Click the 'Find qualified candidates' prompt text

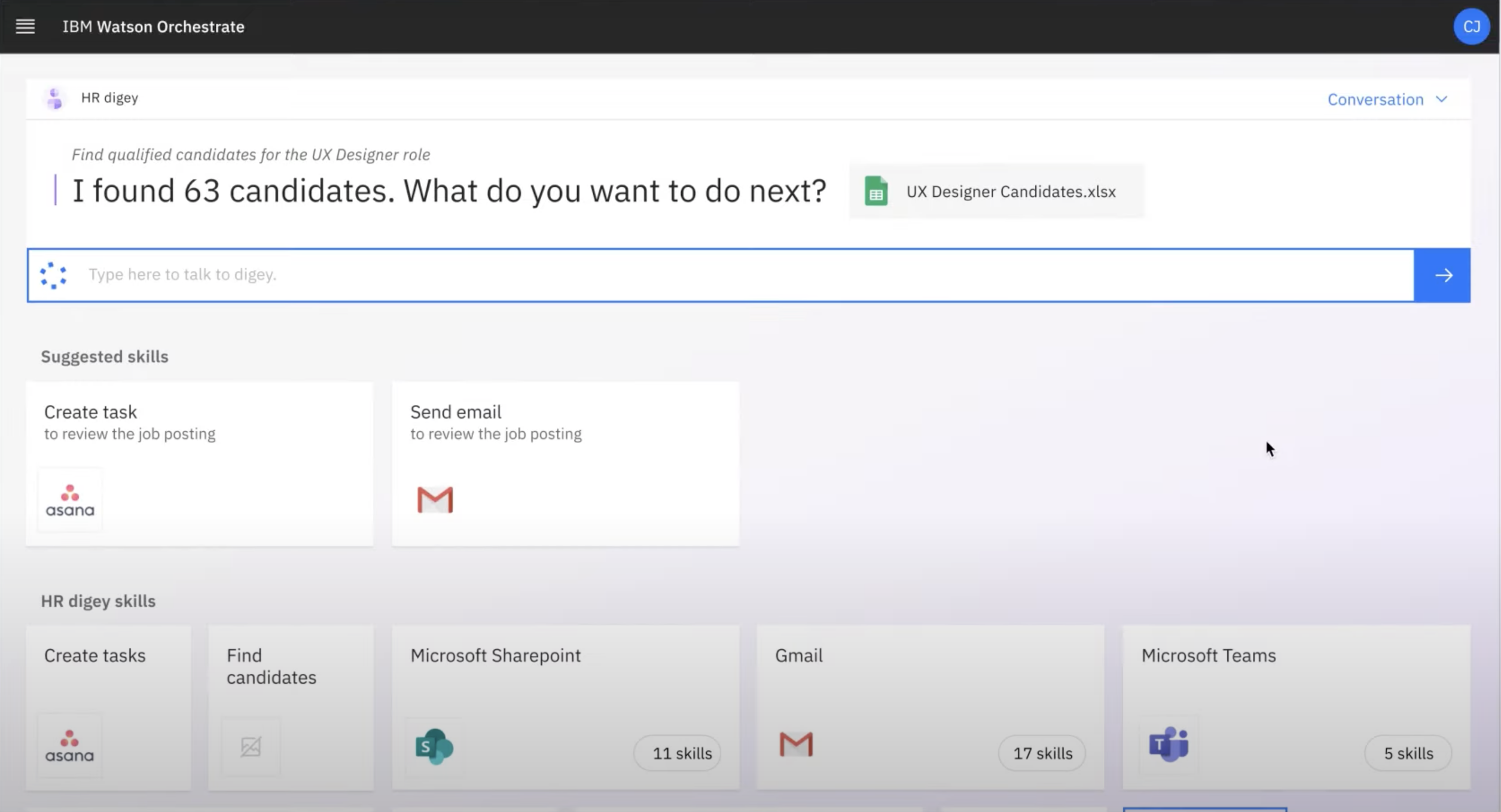tap(251, 155)
